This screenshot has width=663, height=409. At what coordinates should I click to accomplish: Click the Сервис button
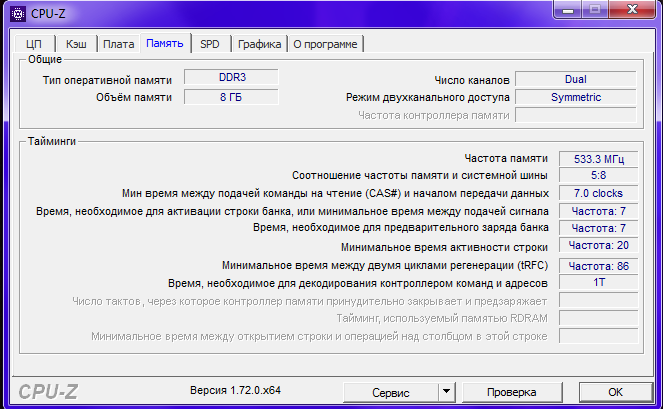(391, 393)
